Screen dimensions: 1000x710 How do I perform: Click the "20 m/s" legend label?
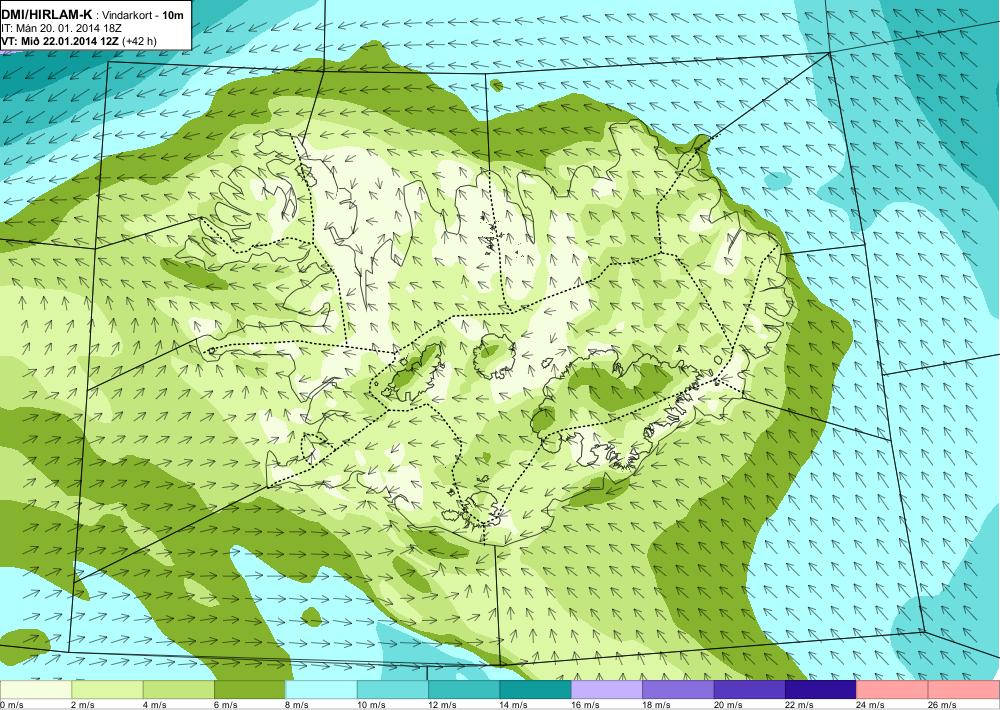(728, 705)
